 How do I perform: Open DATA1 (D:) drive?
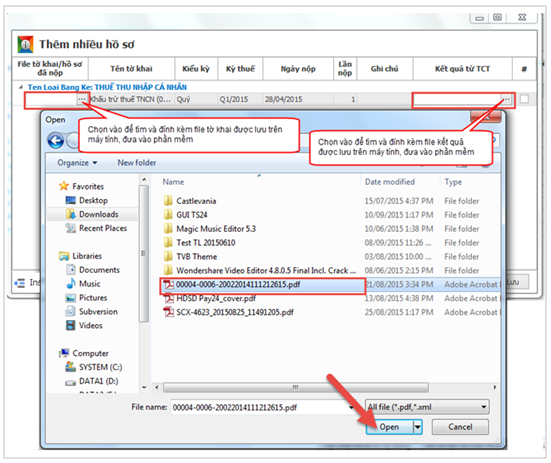(98, 381)
